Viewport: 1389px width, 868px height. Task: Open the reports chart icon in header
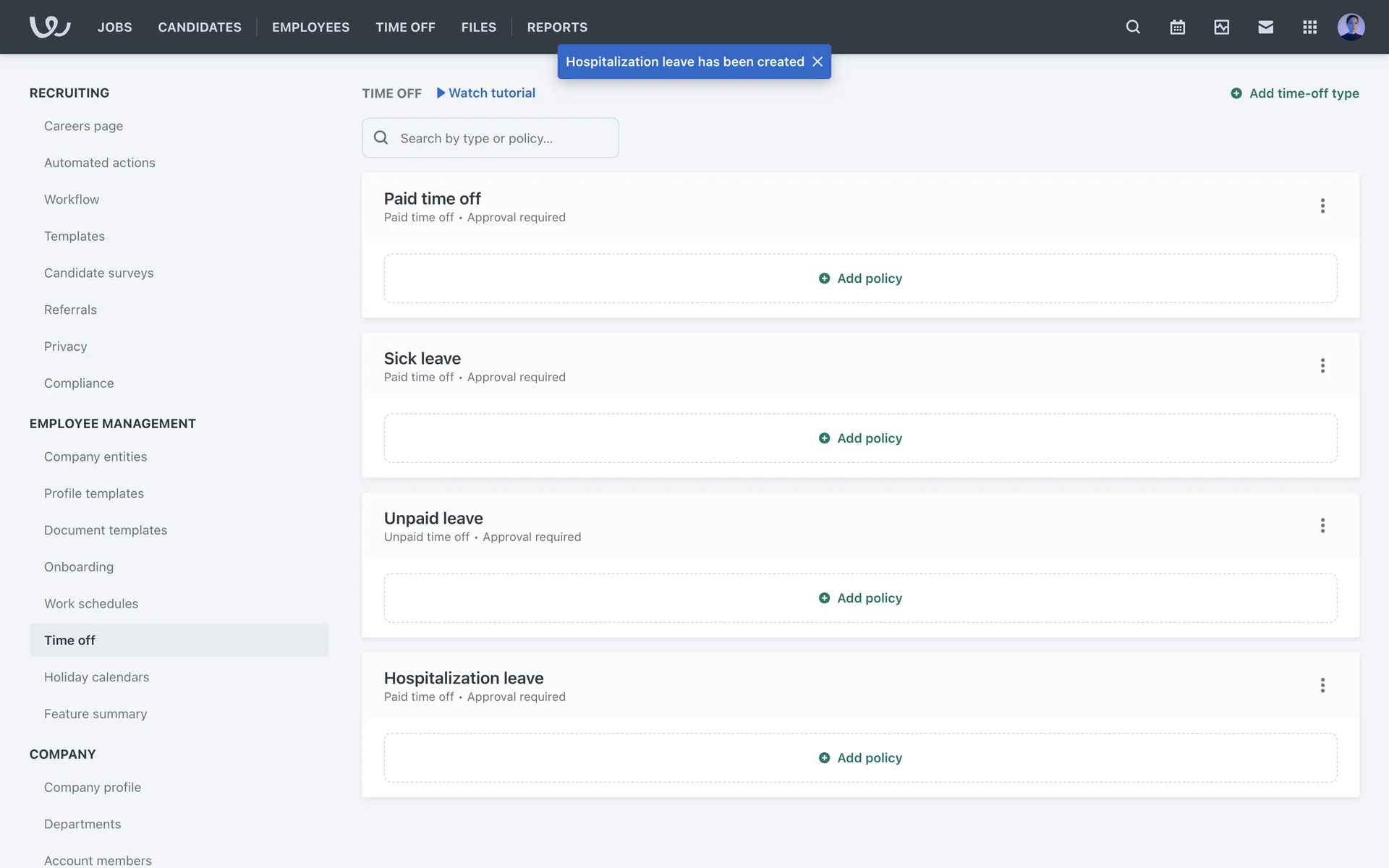click(1221, 27)
